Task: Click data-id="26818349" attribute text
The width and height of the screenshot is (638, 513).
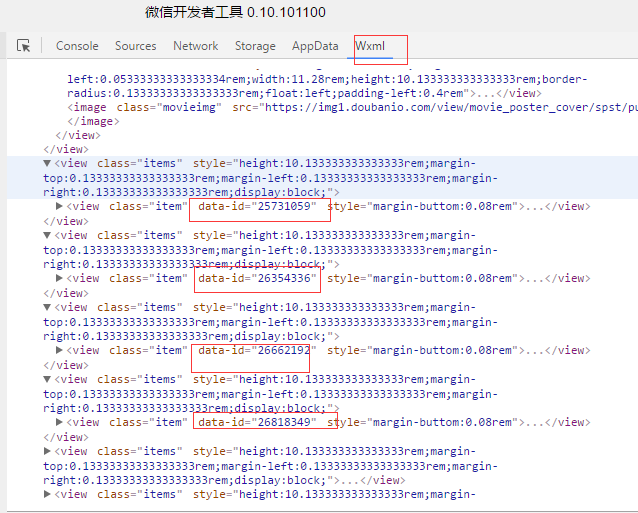Action: click(257, 422)
